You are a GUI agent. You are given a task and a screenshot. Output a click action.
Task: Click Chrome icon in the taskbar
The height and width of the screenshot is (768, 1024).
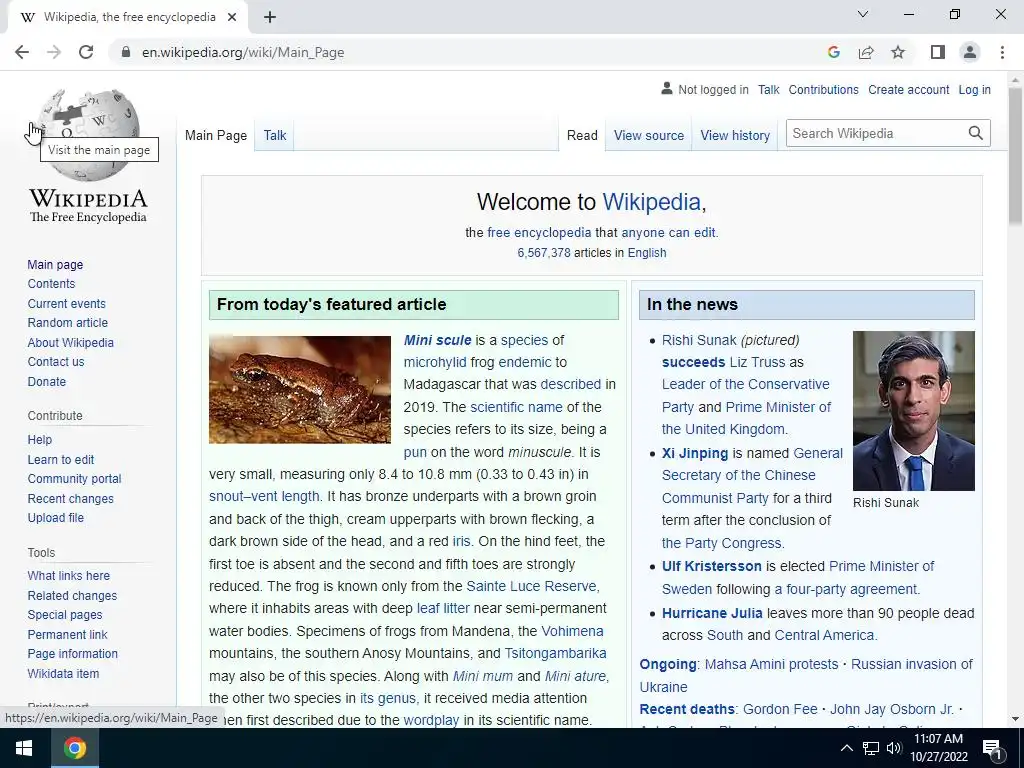click(74, 748)
